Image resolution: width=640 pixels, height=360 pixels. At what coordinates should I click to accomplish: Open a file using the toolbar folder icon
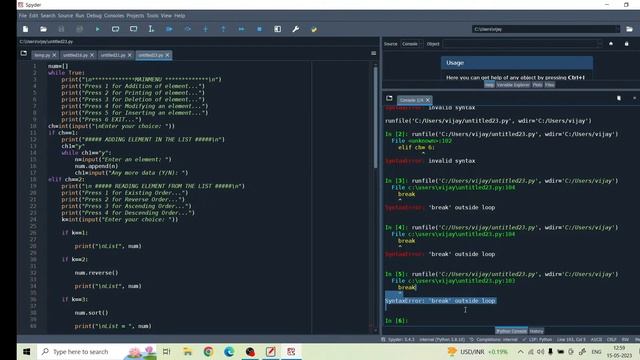coord(43,29)
